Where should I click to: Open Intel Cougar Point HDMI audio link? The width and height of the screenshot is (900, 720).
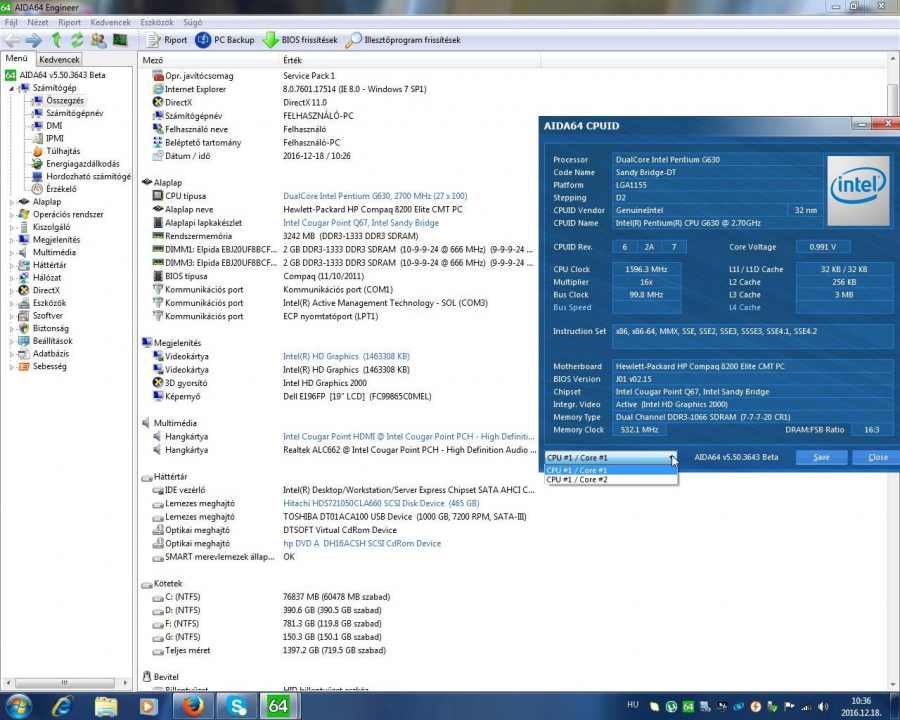(408, 436)
